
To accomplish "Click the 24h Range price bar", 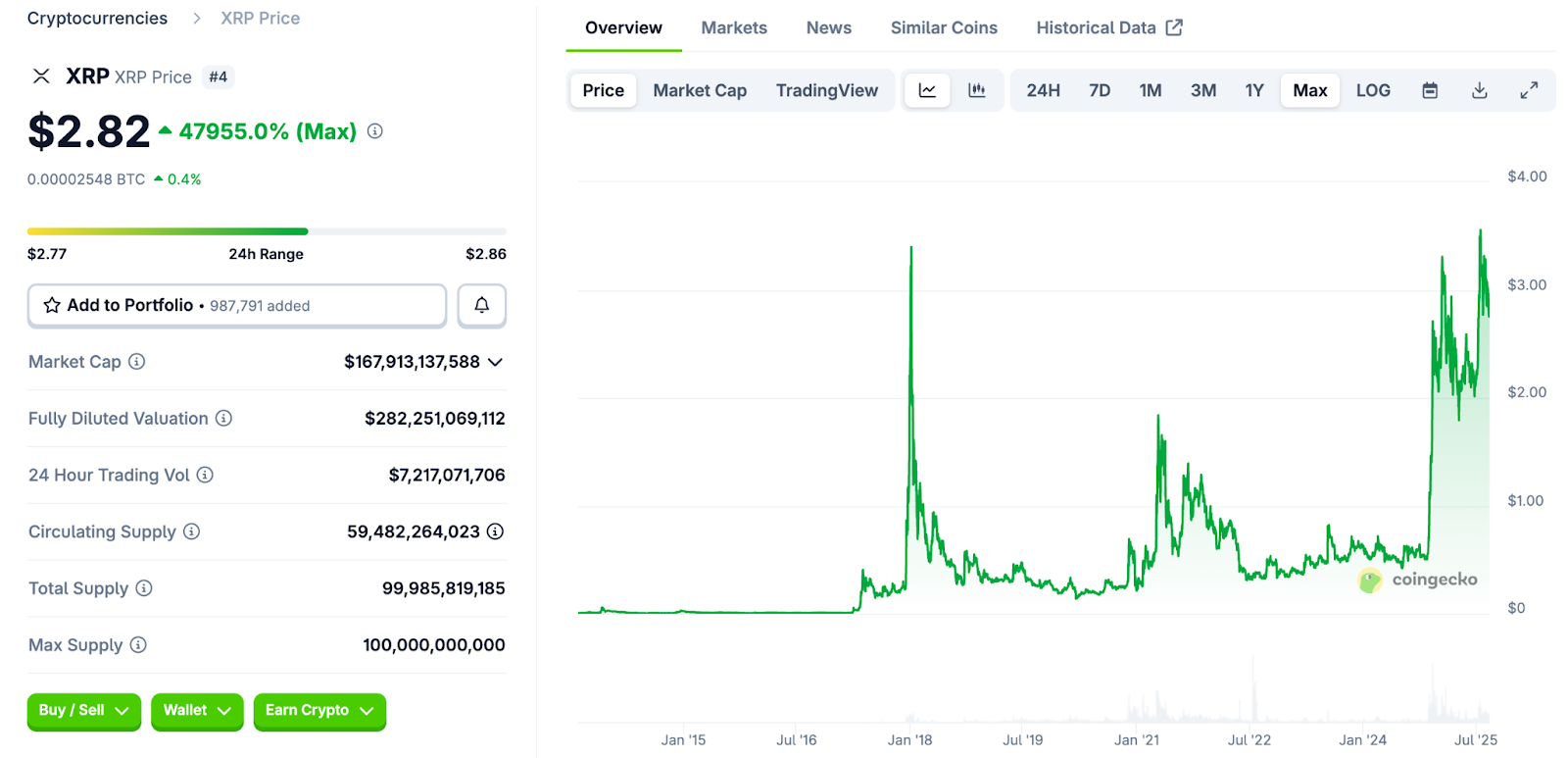I will click(x=267, y=231).
